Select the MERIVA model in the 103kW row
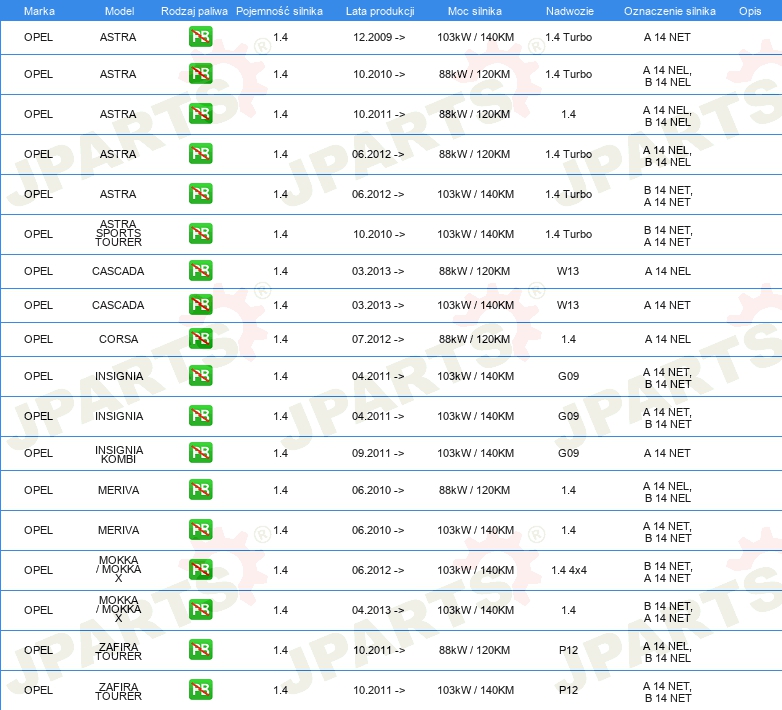Viewport: 782px width, 710px height. pos(118,530)
